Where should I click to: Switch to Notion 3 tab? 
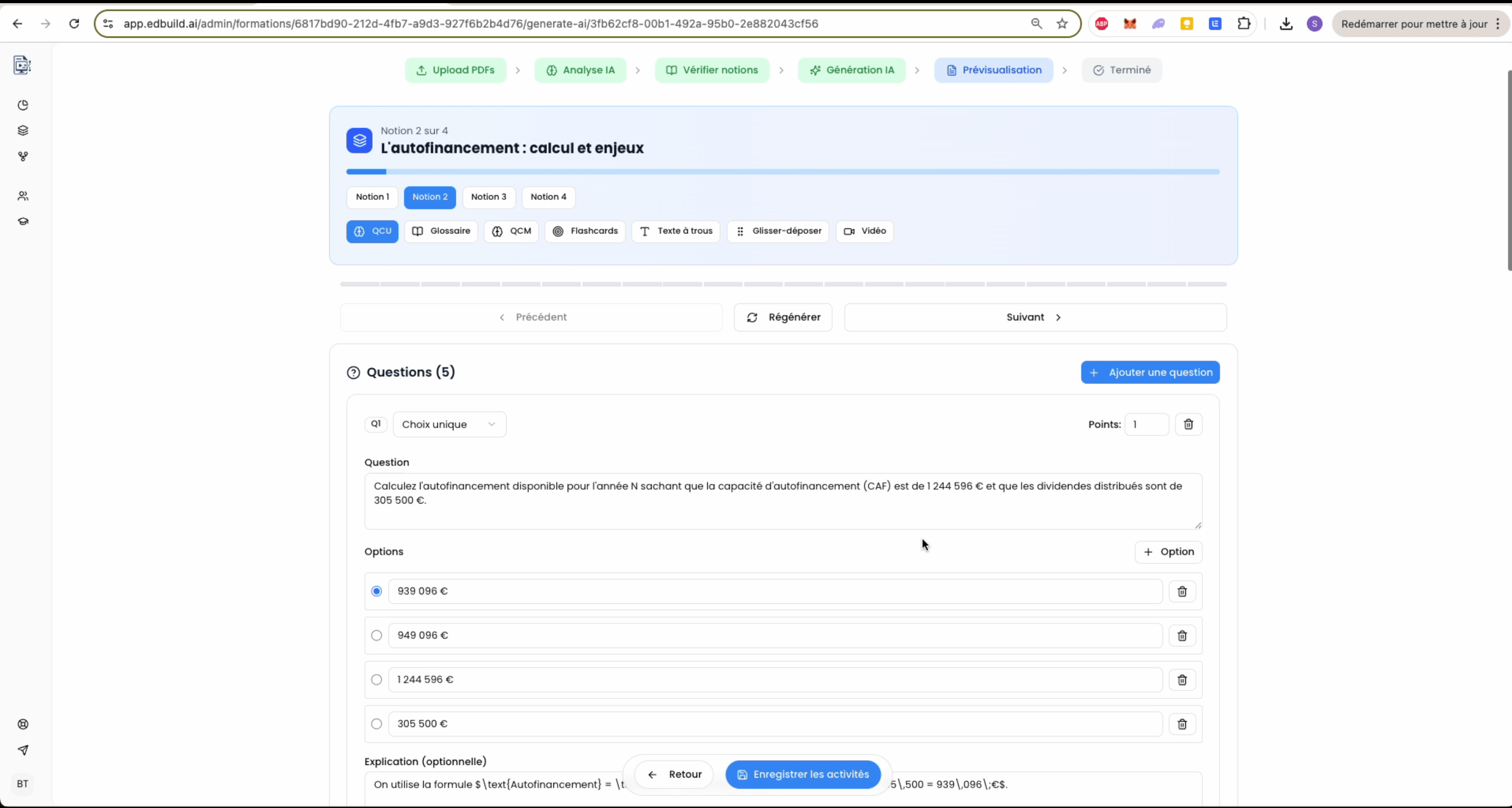488,197
